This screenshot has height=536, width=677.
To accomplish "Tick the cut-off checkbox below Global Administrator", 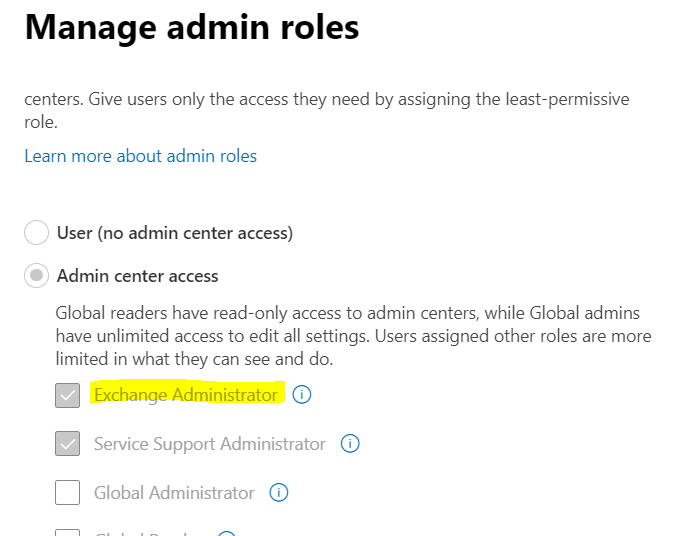I will click(x=67, y=533).
